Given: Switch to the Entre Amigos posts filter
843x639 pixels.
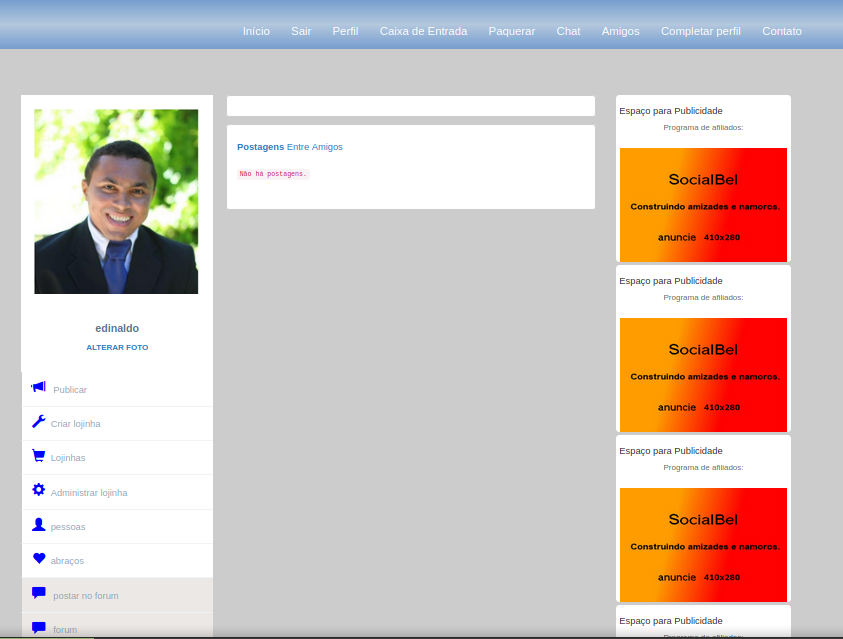Looking at the screenshot, I should point(314,147).
